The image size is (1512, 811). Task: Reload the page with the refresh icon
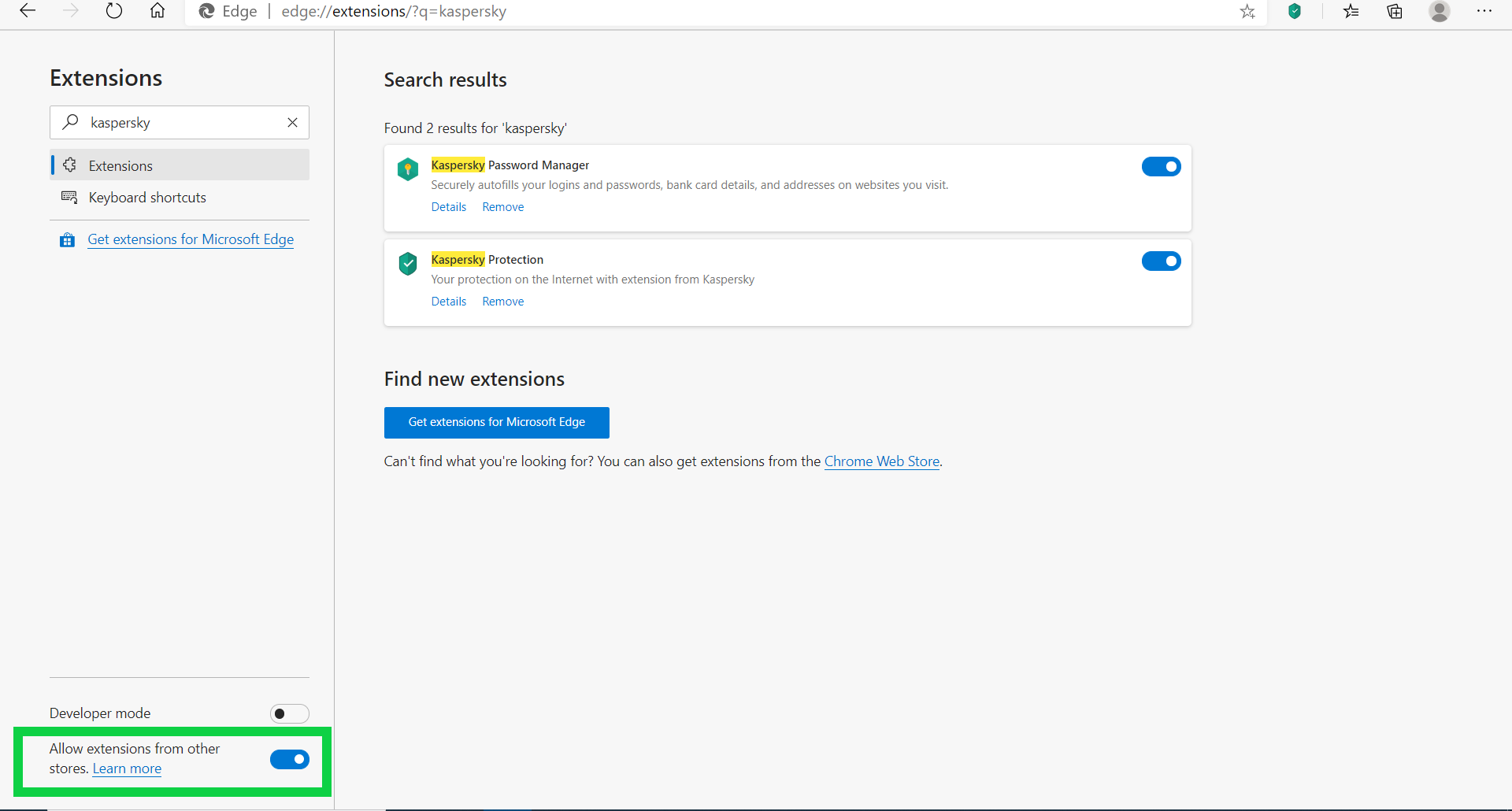point(114,11)
